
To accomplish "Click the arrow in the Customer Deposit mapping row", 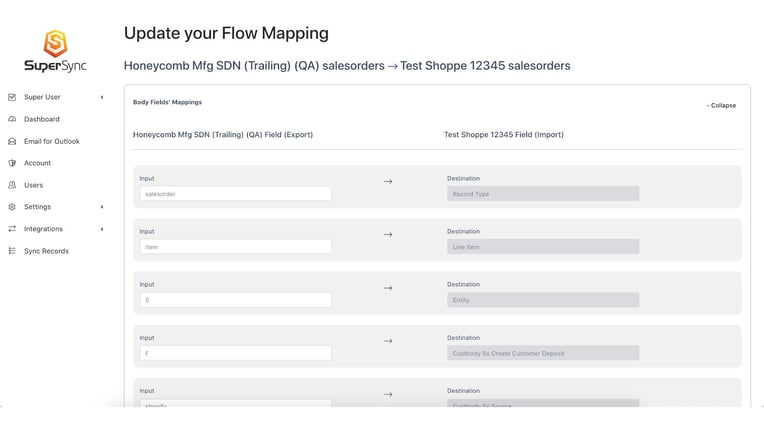I will pos(388,341).
